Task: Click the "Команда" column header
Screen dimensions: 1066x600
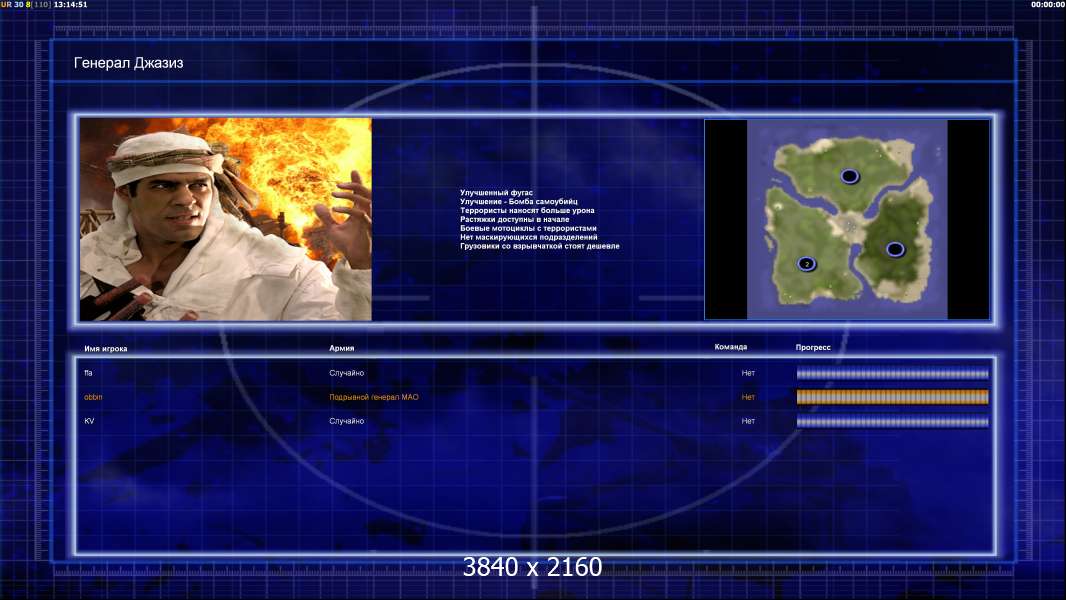Action: tap(731, 347)
